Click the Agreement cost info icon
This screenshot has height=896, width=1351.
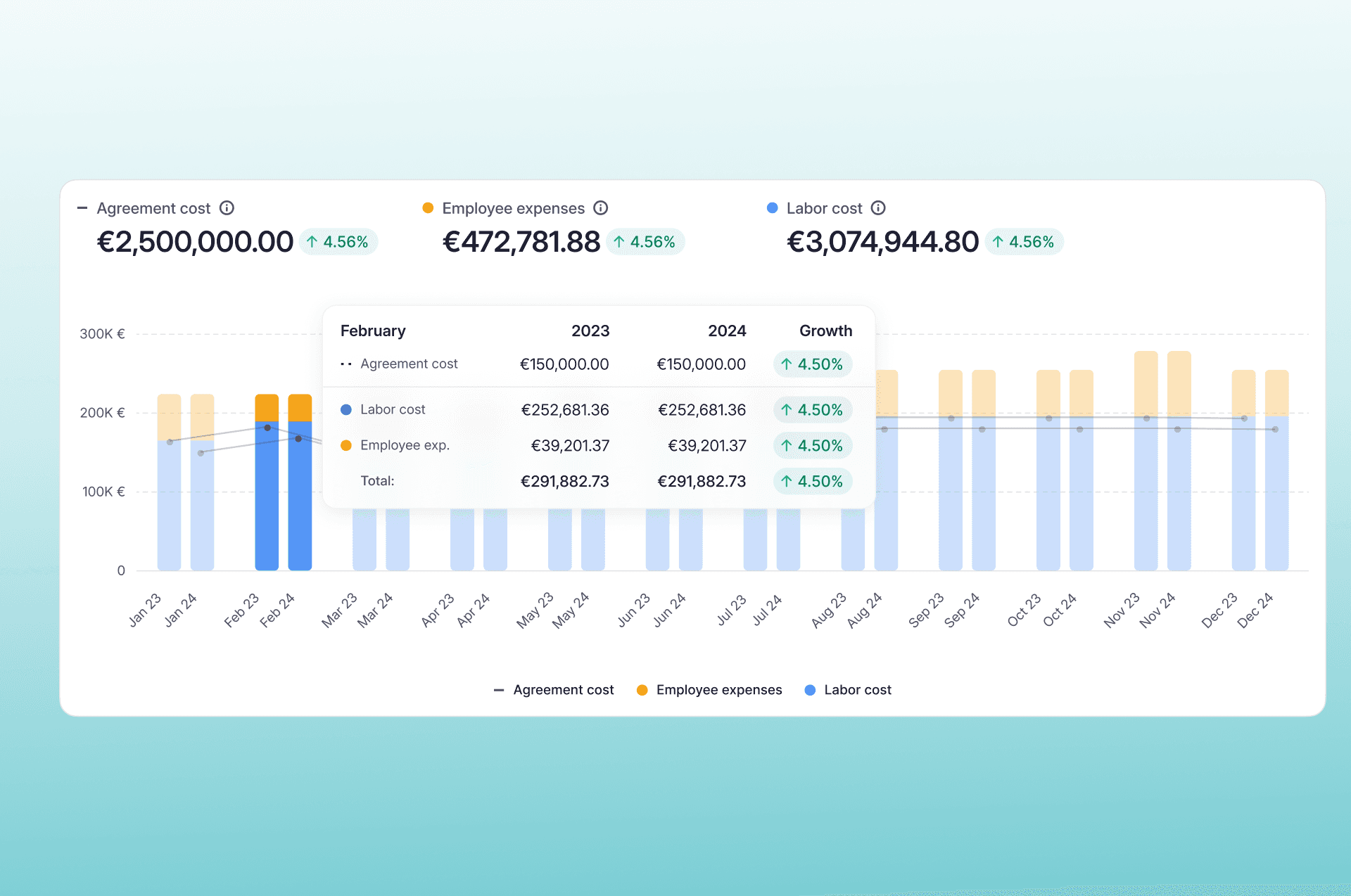coord(227,207)
